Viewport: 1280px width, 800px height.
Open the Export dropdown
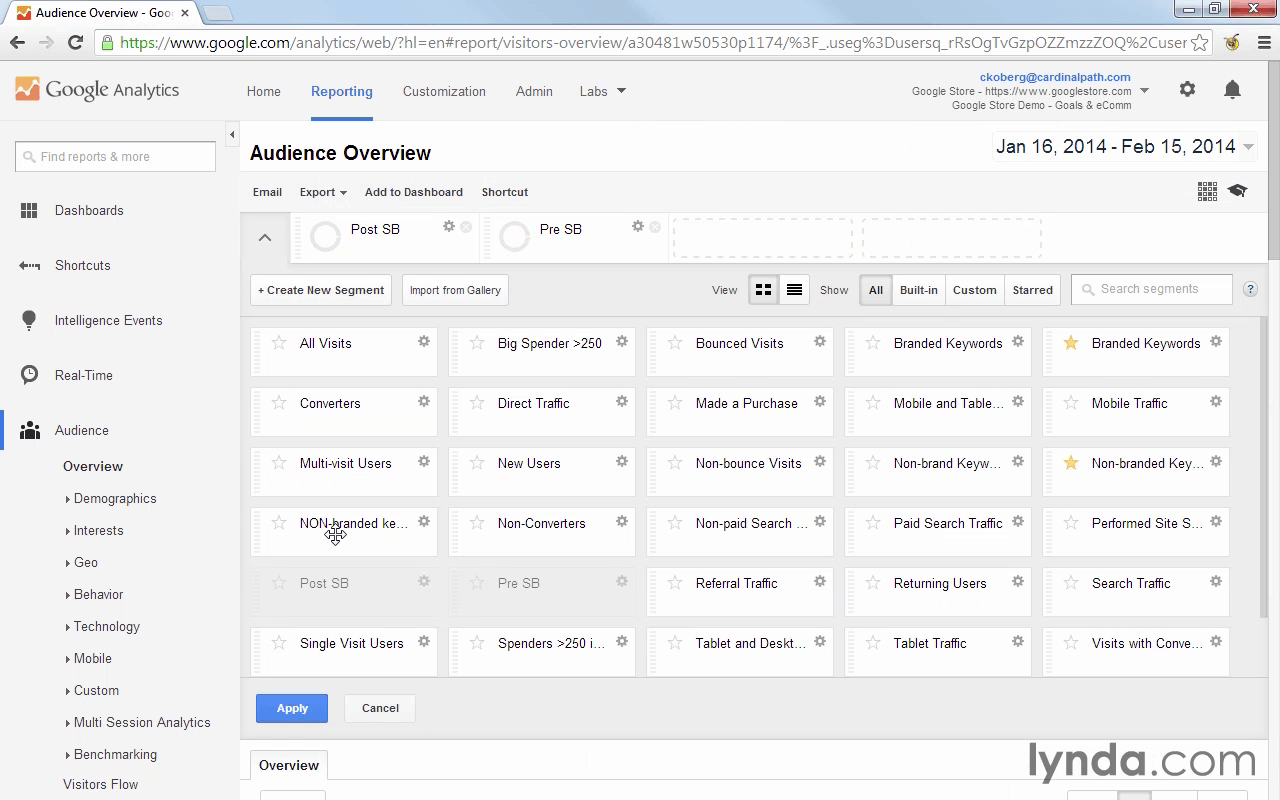tap(323, 192)
